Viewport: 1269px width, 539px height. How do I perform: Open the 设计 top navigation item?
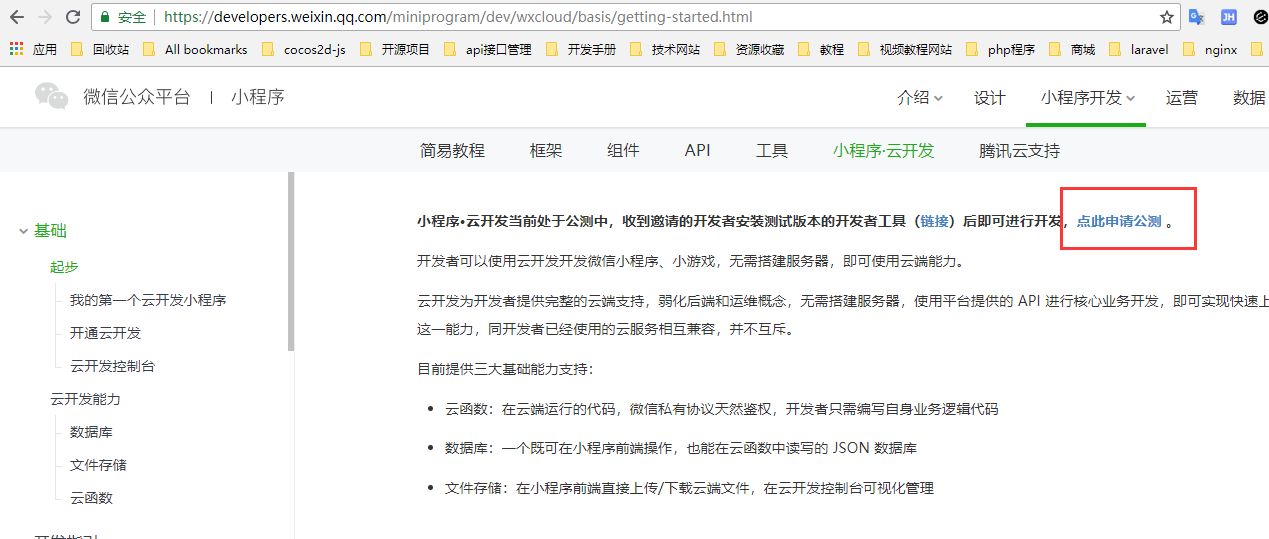pyautogui.click(x=989, y=97)
